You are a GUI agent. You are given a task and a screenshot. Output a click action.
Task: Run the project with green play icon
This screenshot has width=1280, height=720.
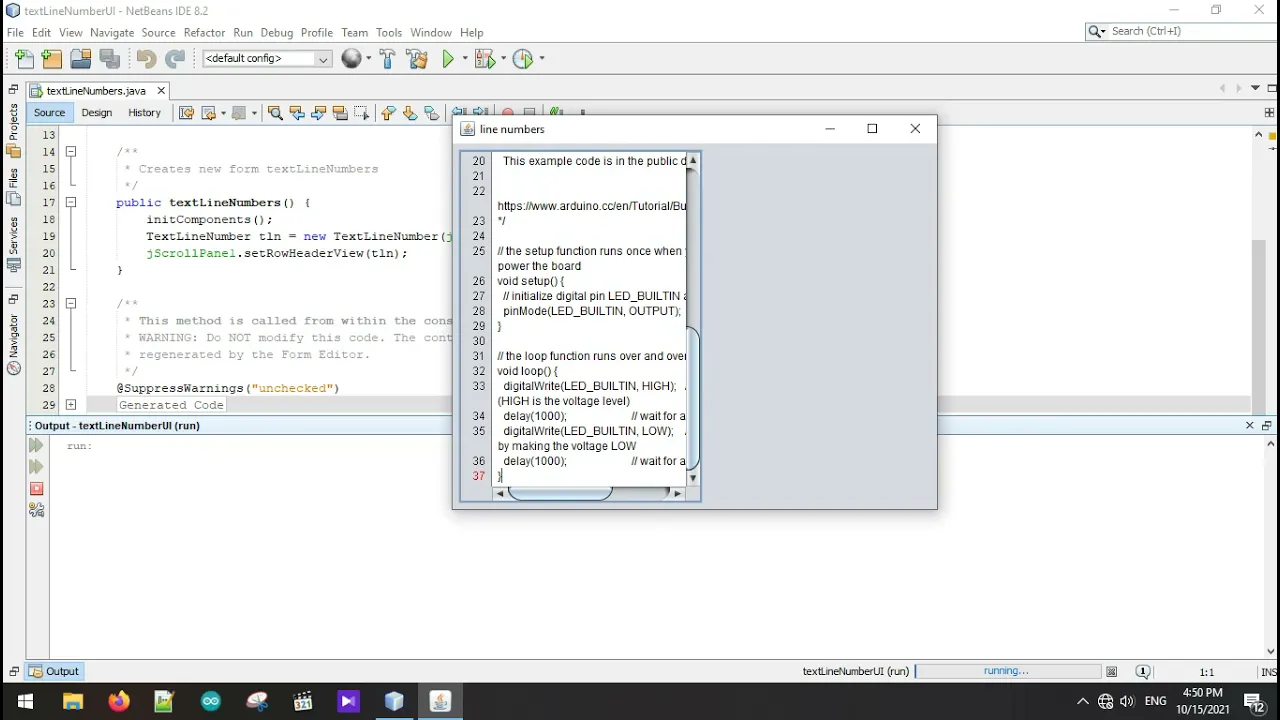449,59
